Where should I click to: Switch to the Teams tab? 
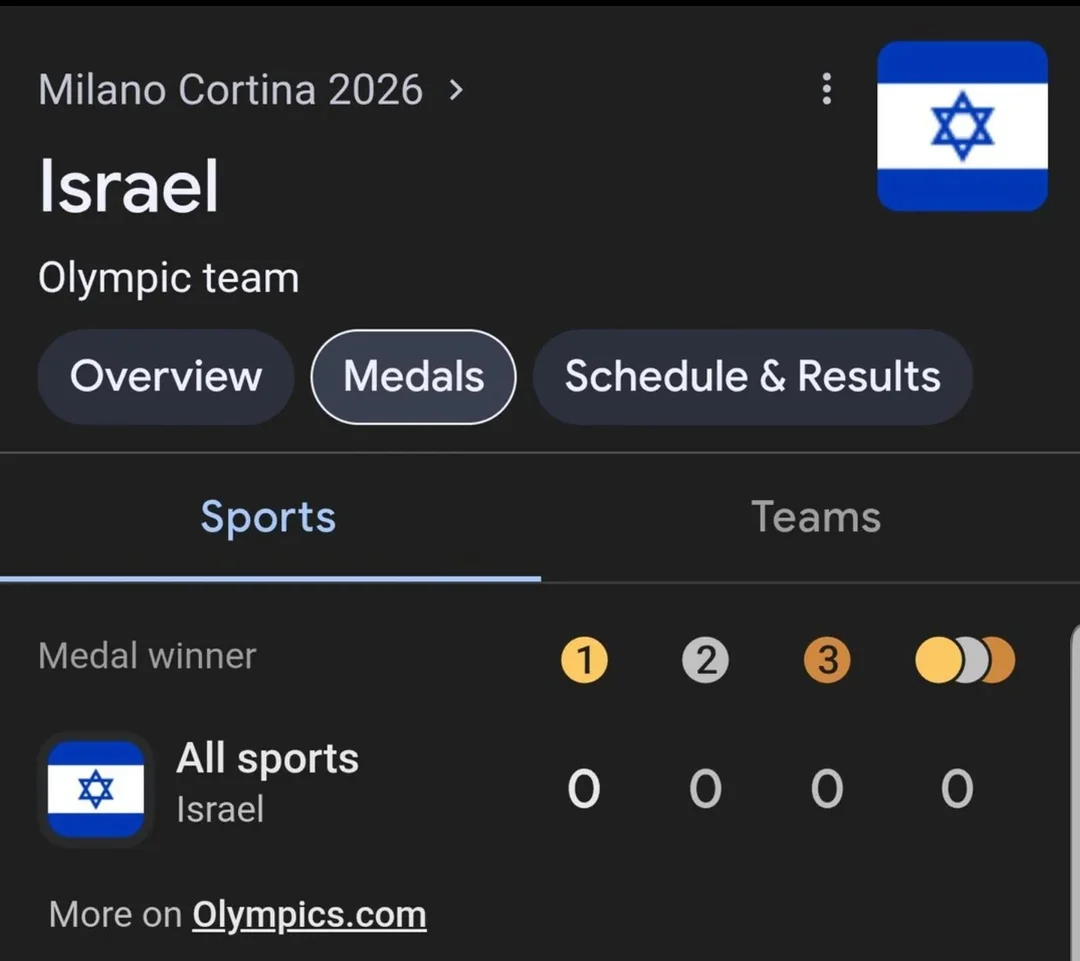pos(815,517)
